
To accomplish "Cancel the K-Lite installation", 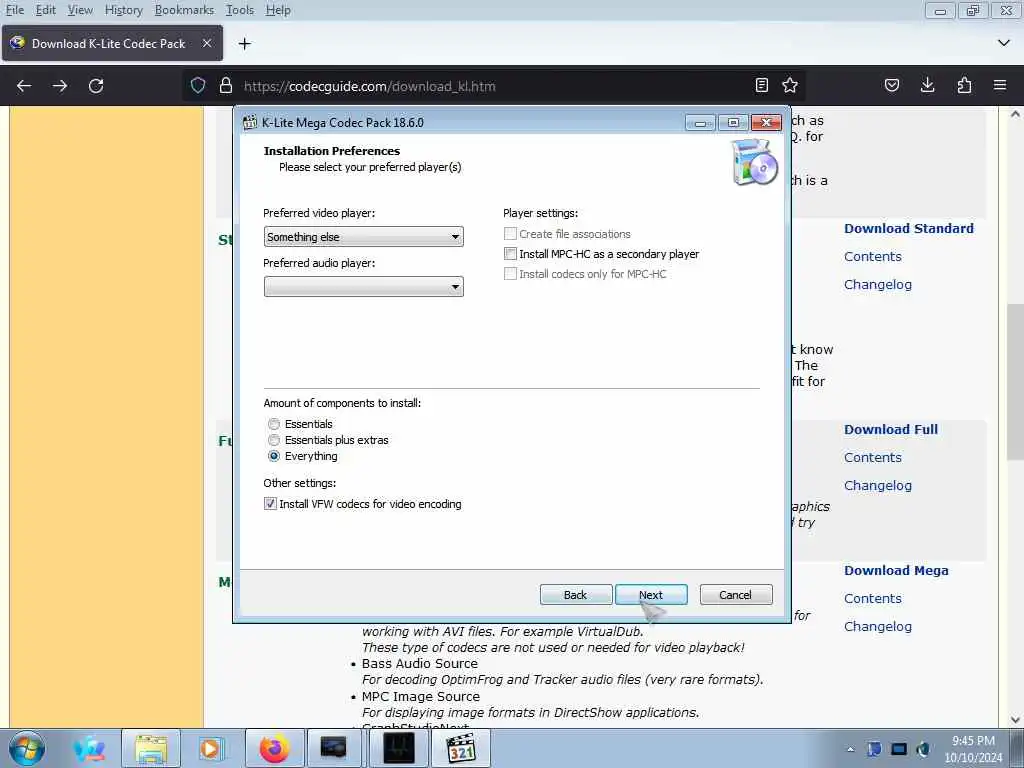I will coord(736,595).
